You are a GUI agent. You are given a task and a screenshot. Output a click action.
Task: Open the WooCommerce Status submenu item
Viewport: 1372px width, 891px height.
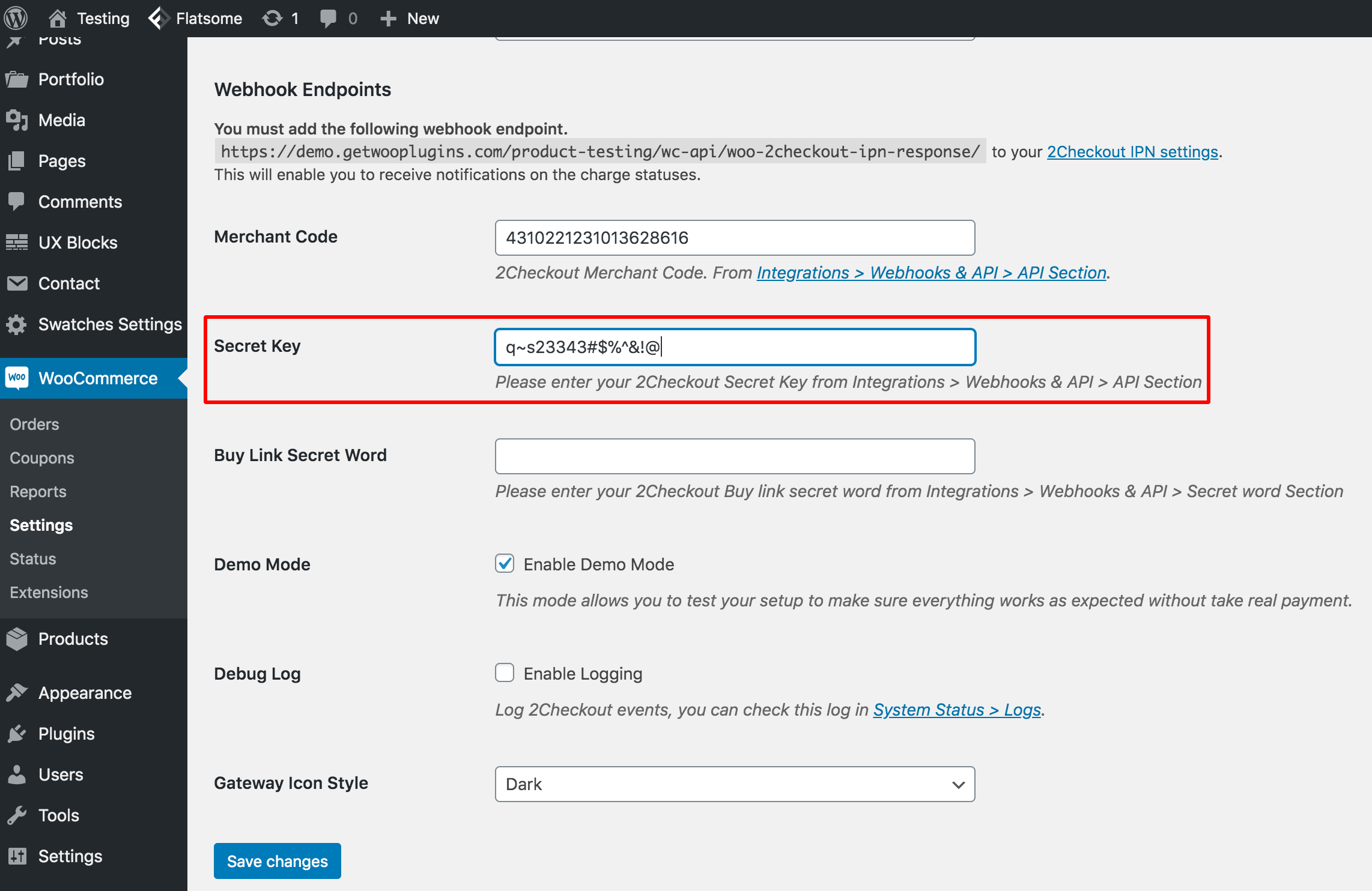tap(33, 559)
